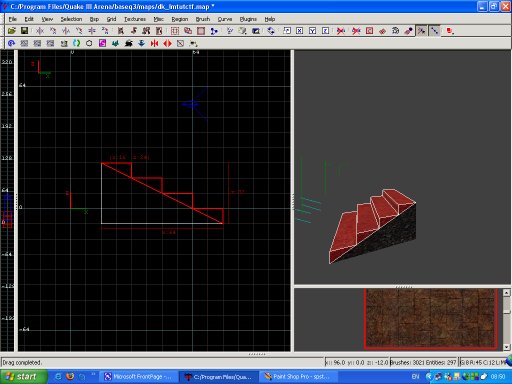
Task: Click texture window scrollbar up arrow
Action: click(506, 293)
